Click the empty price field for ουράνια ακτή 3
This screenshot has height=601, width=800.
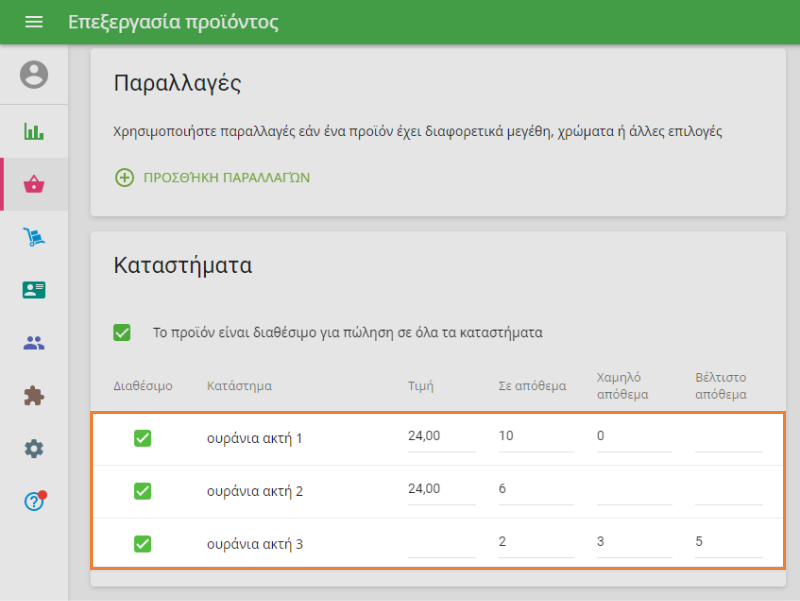point(441,543)
